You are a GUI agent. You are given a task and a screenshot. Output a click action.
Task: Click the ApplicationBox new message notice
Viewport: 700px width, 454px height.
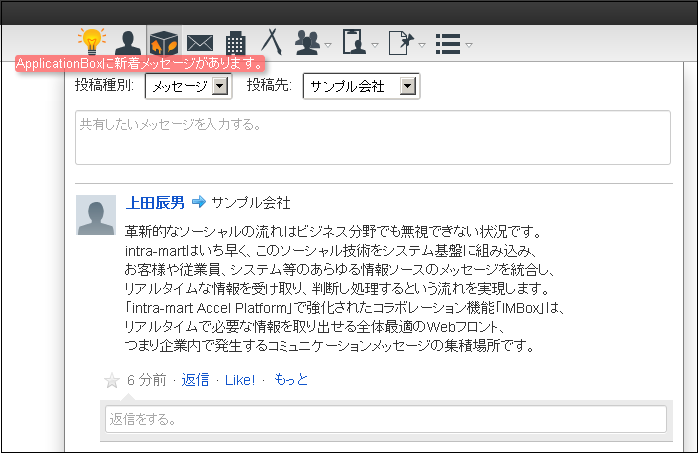point(140,63)
